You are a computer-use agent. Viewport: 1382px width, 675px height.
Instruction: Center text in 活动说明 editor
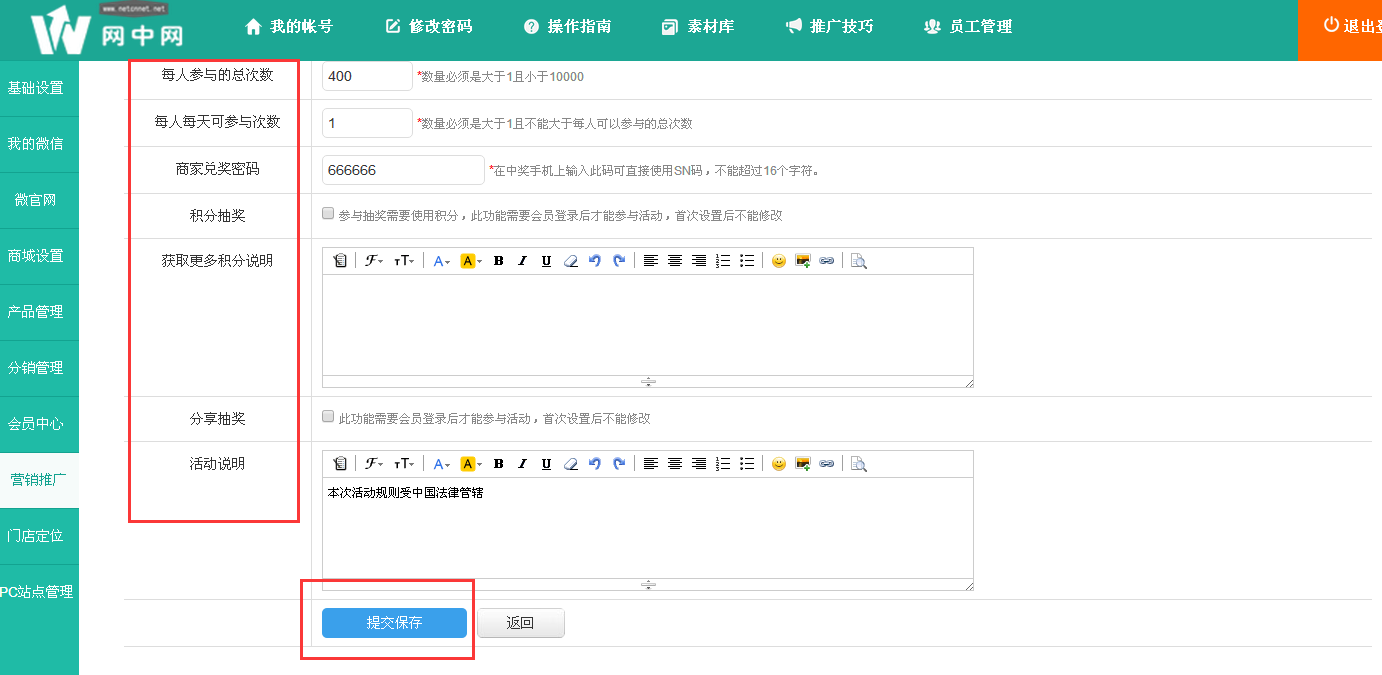[675, 464]
